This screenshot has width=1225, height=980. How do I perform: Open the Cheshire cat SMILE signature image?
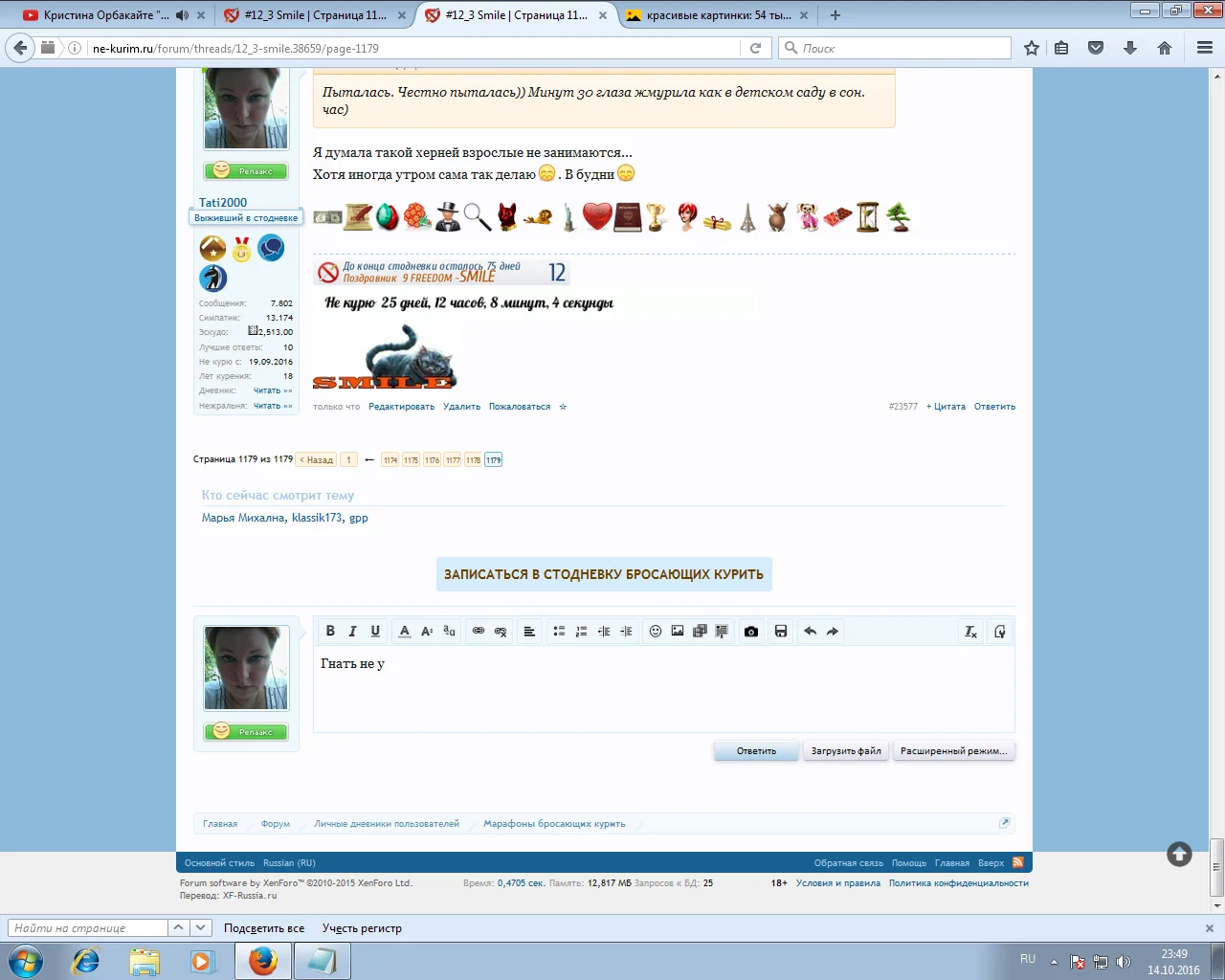[x=385, y=356]
